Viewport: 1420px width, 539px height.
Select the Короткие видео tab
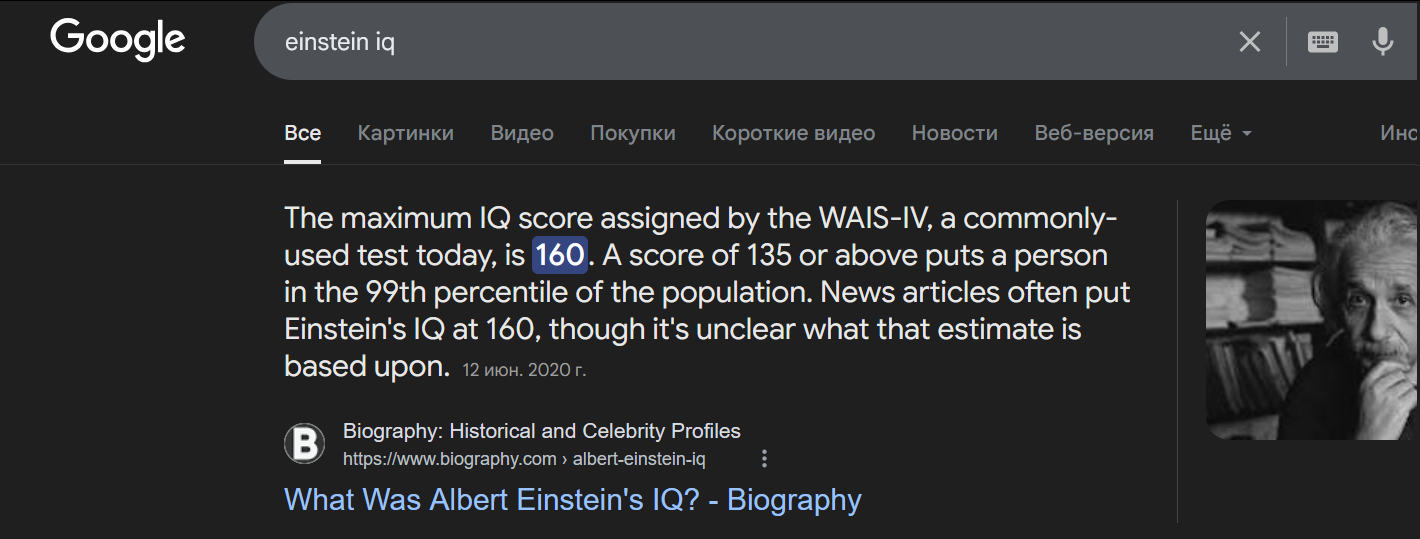click(x=793, y=133)
